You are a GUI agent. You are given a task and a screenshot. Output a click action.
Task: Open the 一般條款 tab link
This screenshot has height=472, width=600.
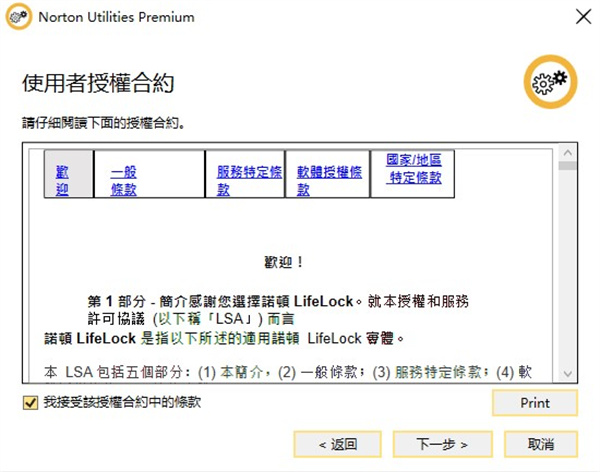click(124, 180)
